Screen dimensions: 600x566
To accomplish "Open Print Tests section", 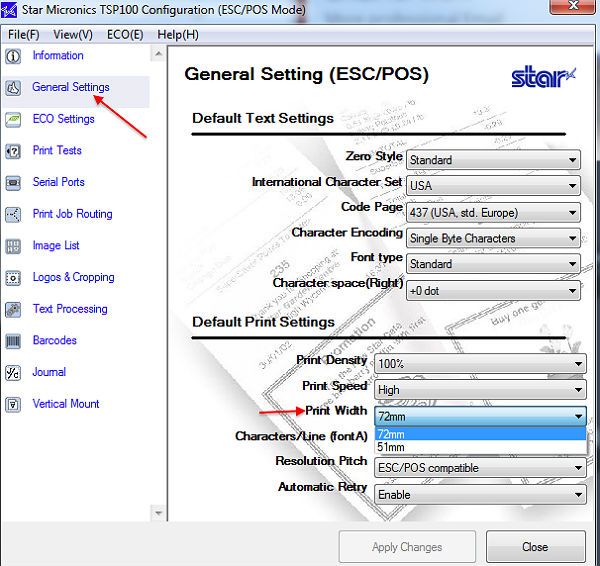I will coord(57,150).
